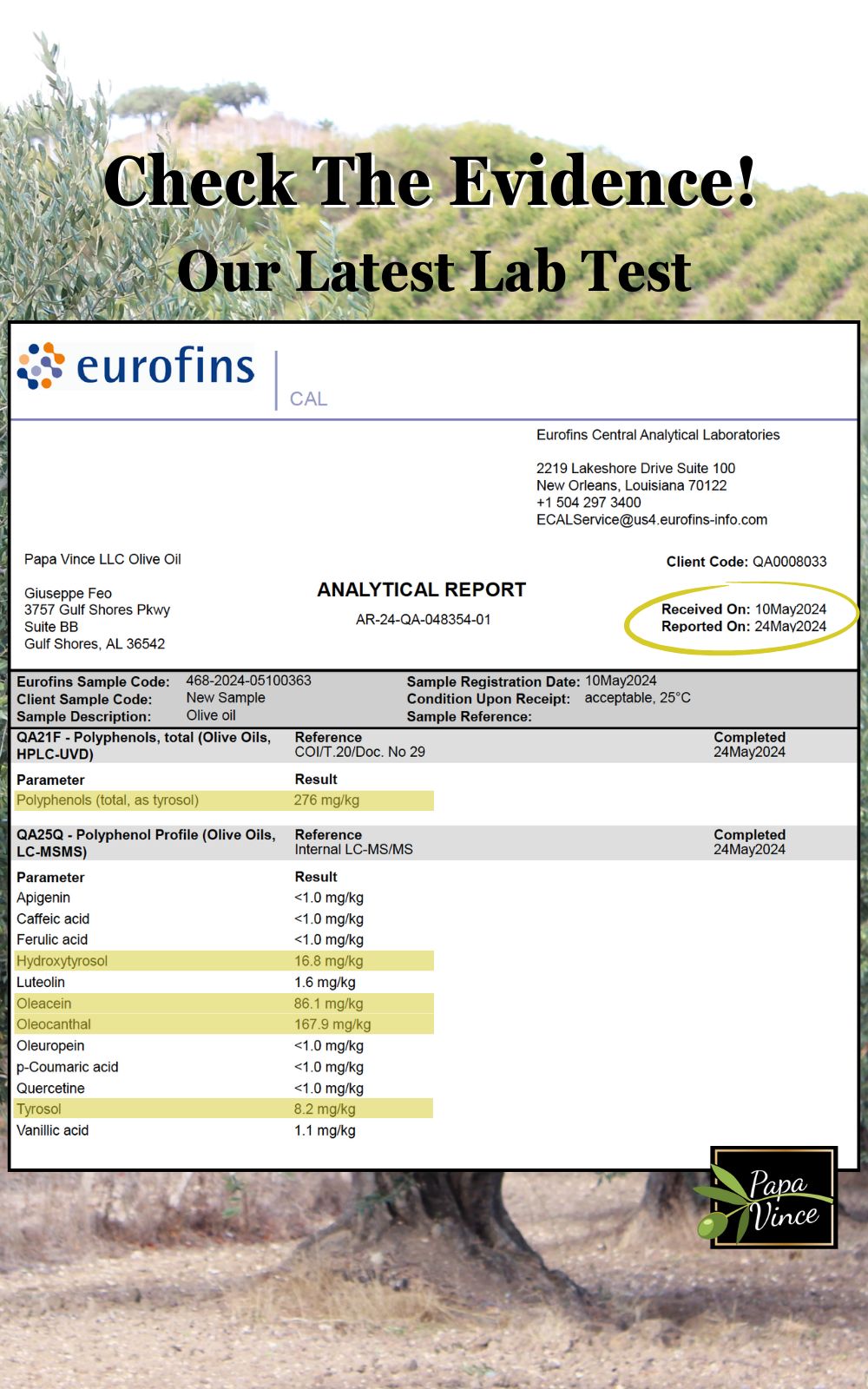Click the ANALYTICAL REPORT heading

[x=421, y=589]
